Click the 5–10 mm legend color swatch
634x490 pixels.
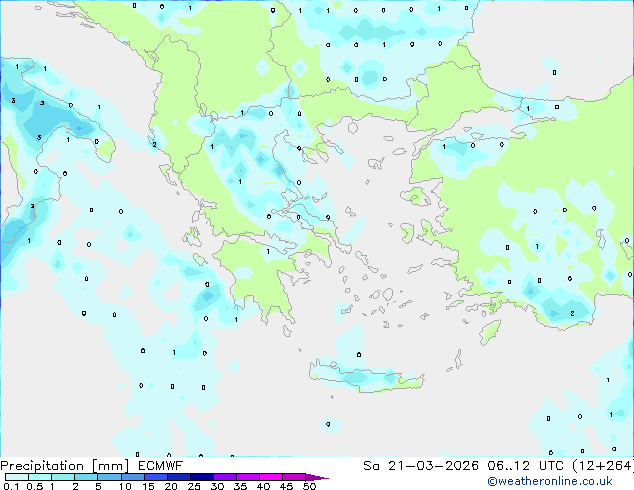pyautogui.click(x=109, y=477)
